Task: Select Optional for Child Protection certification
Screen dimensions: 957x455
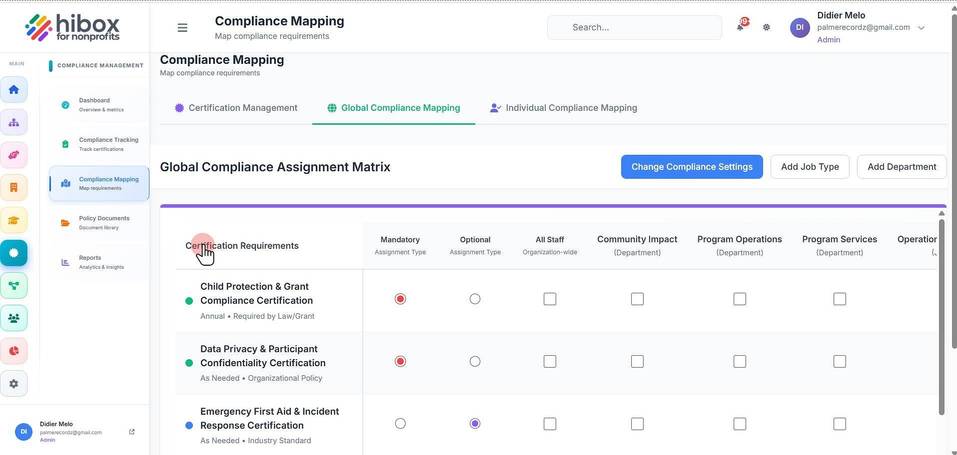Action: point(475,299)
